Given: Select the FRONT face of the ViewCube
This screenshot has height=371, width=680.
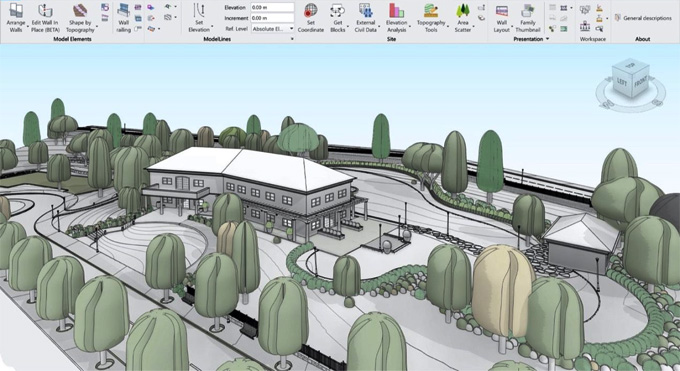Looking at the screenshot, I should (x=640, y=81).
